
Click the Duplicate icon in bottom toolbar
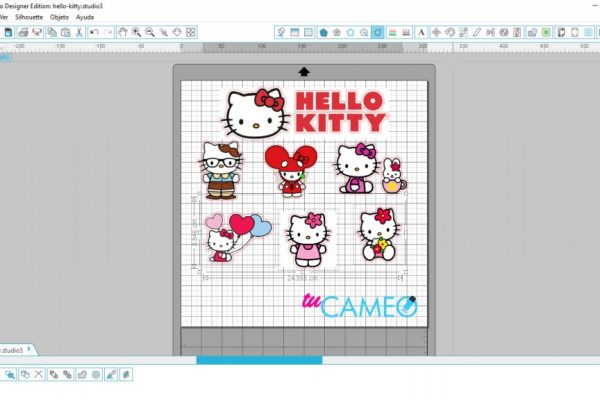coord(25,374)
